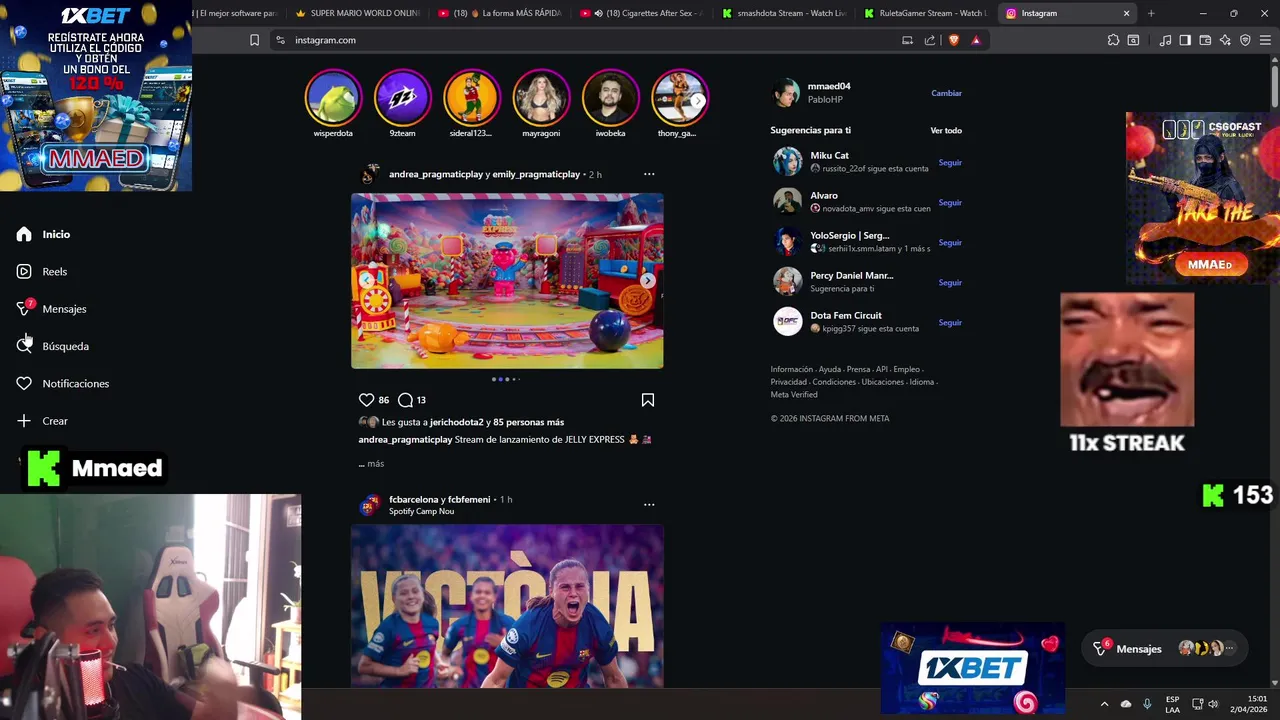Click Brave Shields lion icon
Image resolution: width=1280 pixels, height=720 pixels.
(x=953, y=40)
